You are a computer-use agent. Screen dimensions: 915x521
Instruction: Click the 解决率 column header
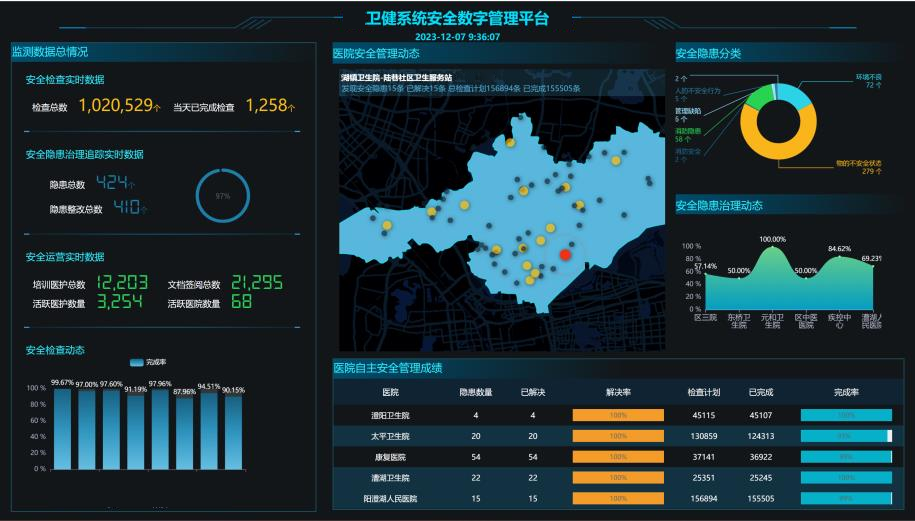617,392
